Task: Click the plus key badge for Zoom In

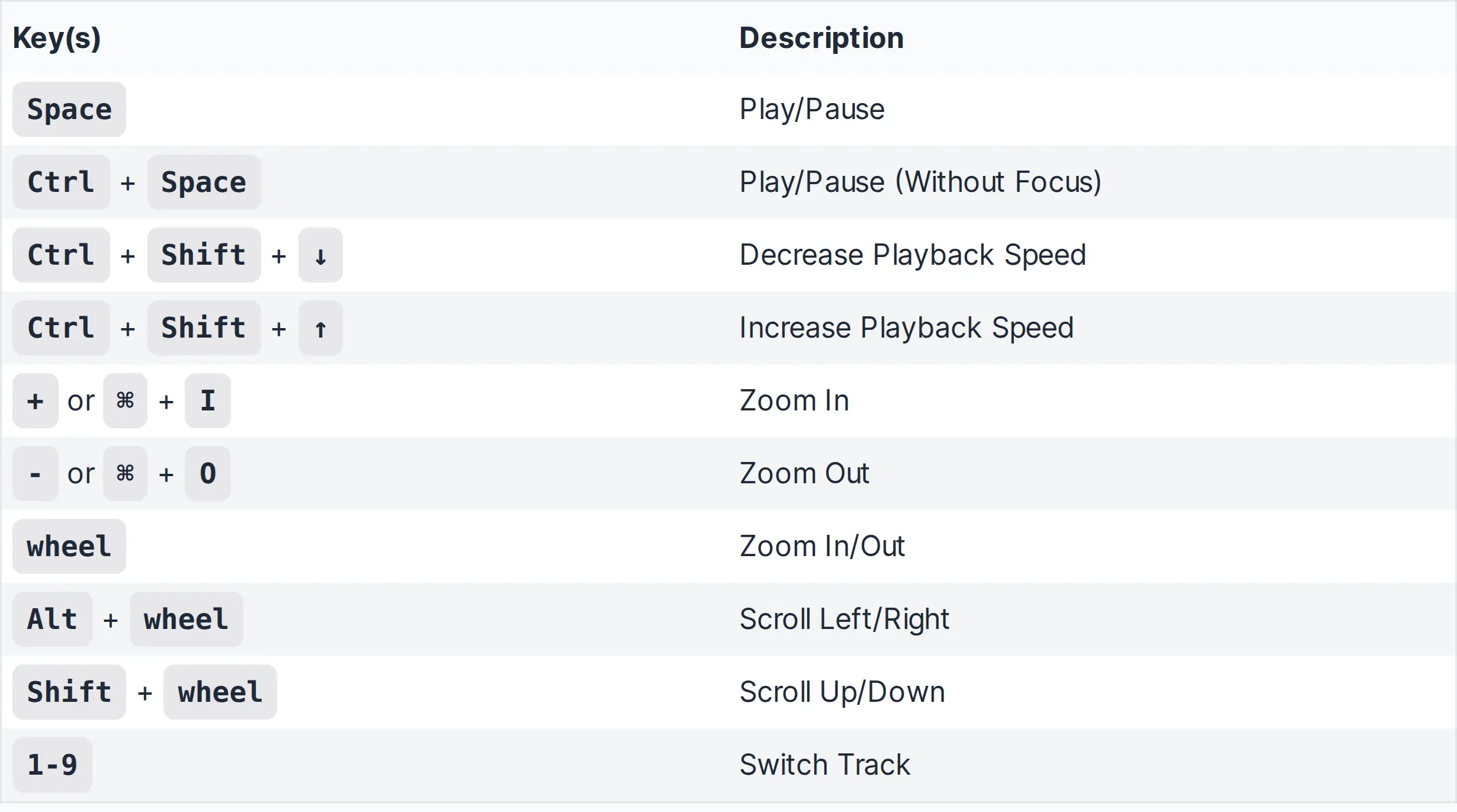Action: [x=36, y=401]
